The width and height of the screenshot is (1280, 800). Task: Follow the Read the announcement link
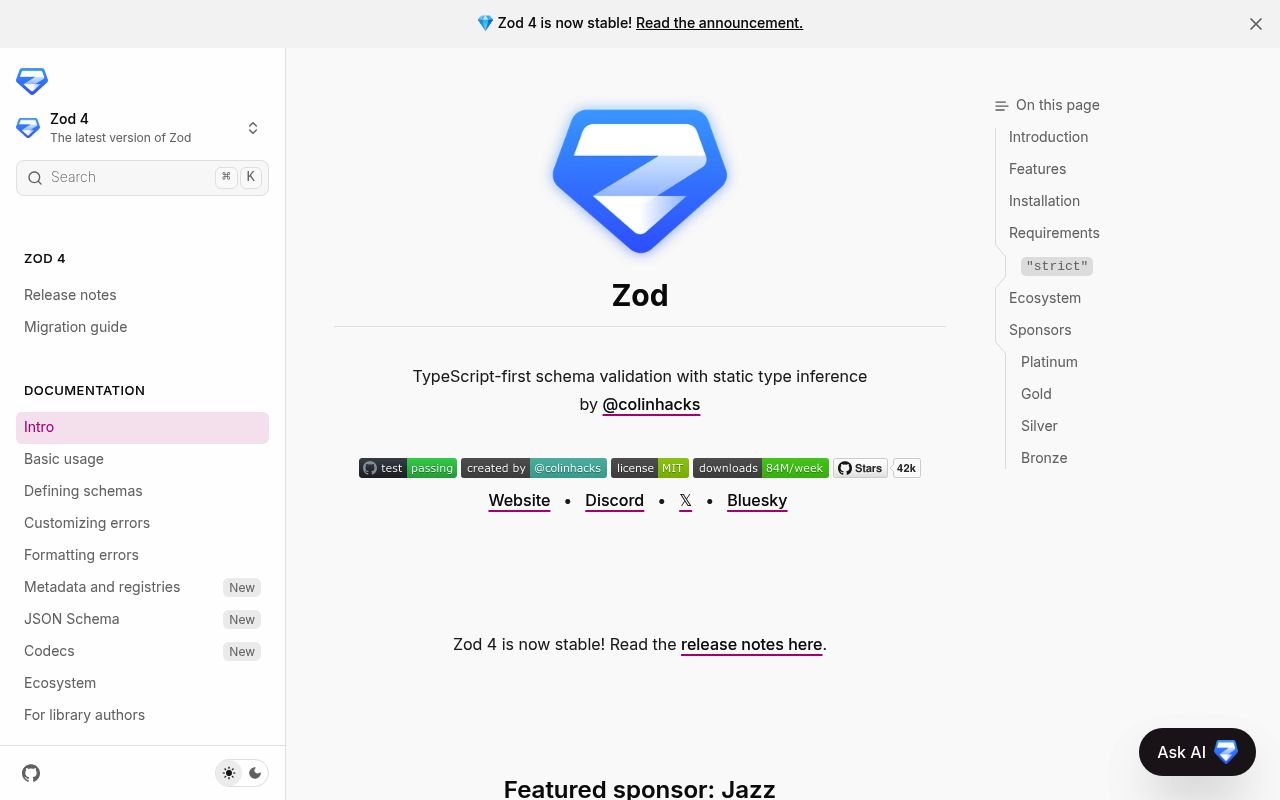719,23
